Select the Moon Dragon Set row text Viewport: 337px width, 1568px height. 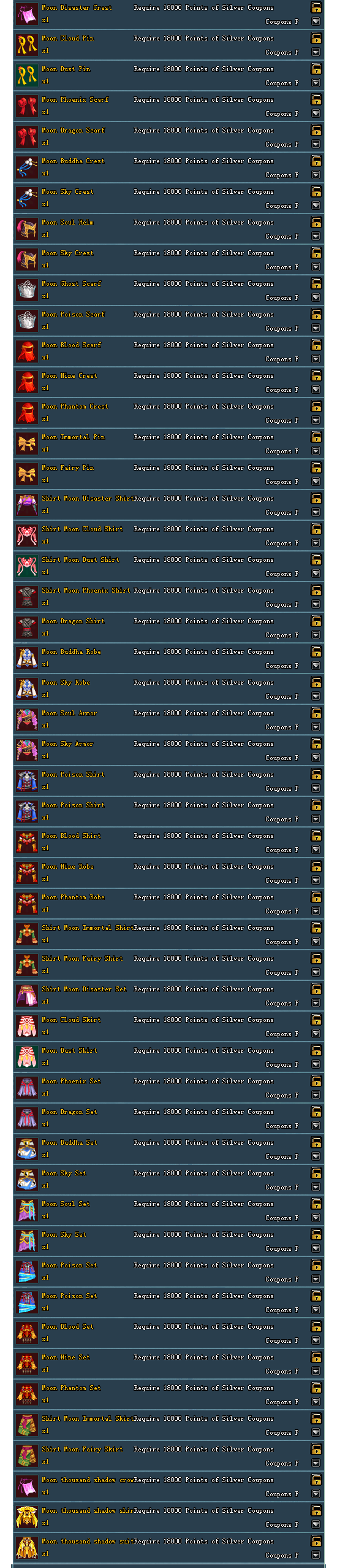pyautogui.click(x=69, y=1112)
